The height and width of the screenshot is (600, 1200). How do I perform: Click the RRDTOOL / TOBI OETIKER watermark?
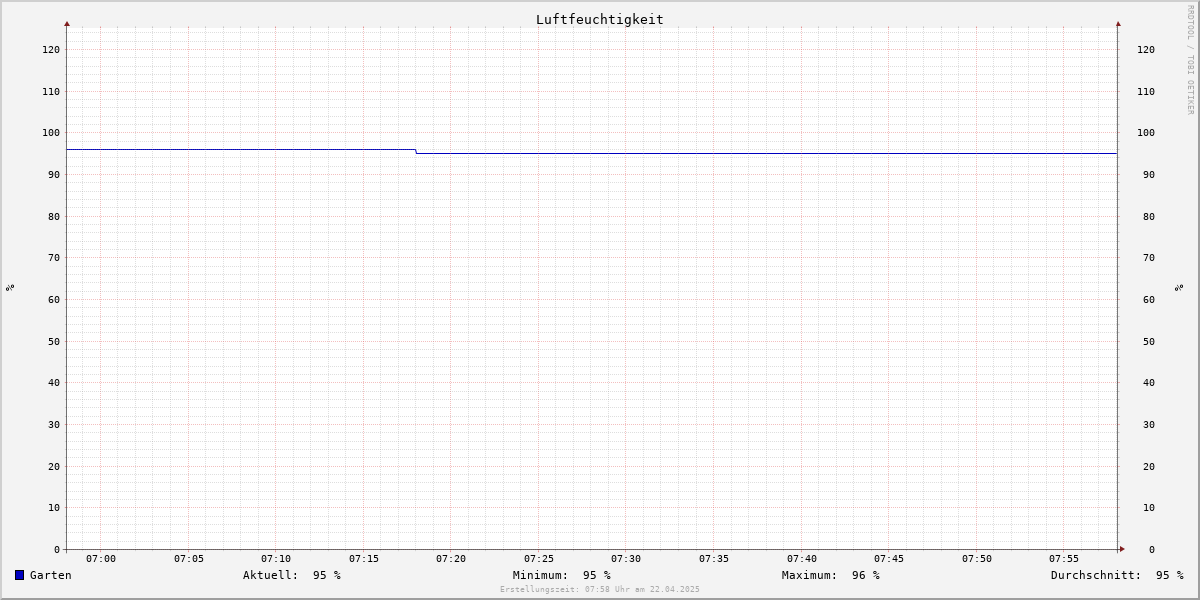[1190, 59]
